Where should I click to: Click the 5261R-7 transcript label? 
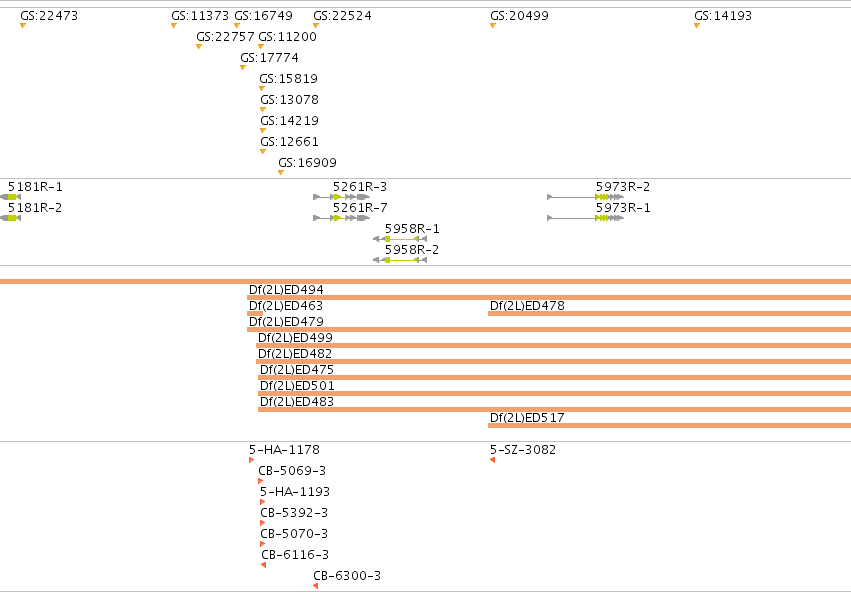[360, 208]
